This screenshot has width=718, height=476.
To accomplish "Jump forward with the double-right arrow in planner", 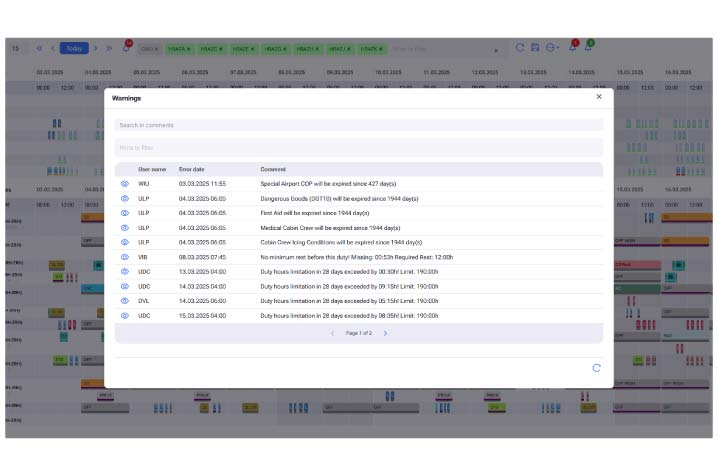I will (109, 49).
